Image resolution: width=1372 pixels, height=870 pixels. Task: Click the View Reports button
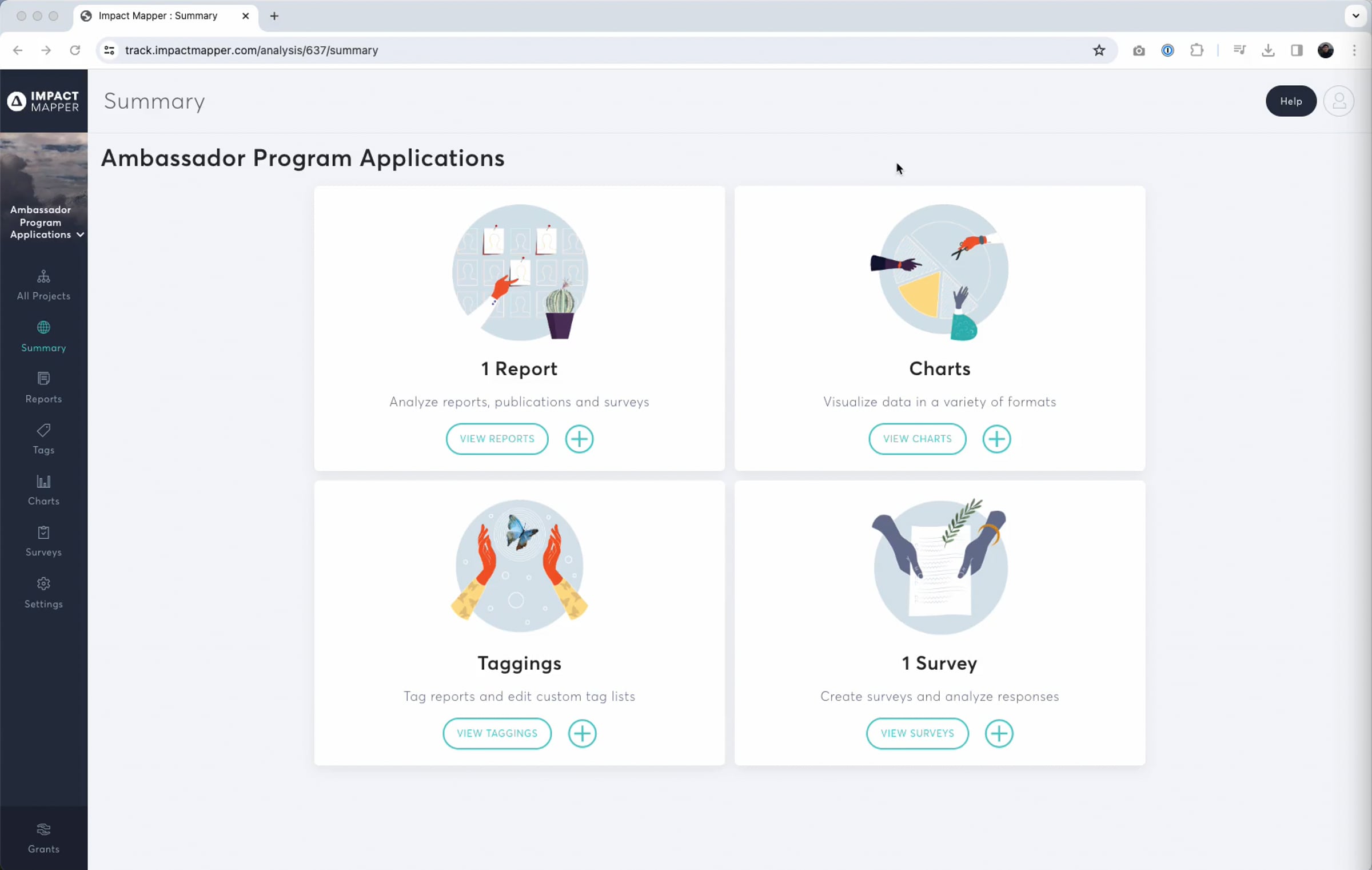coord(497,439)
